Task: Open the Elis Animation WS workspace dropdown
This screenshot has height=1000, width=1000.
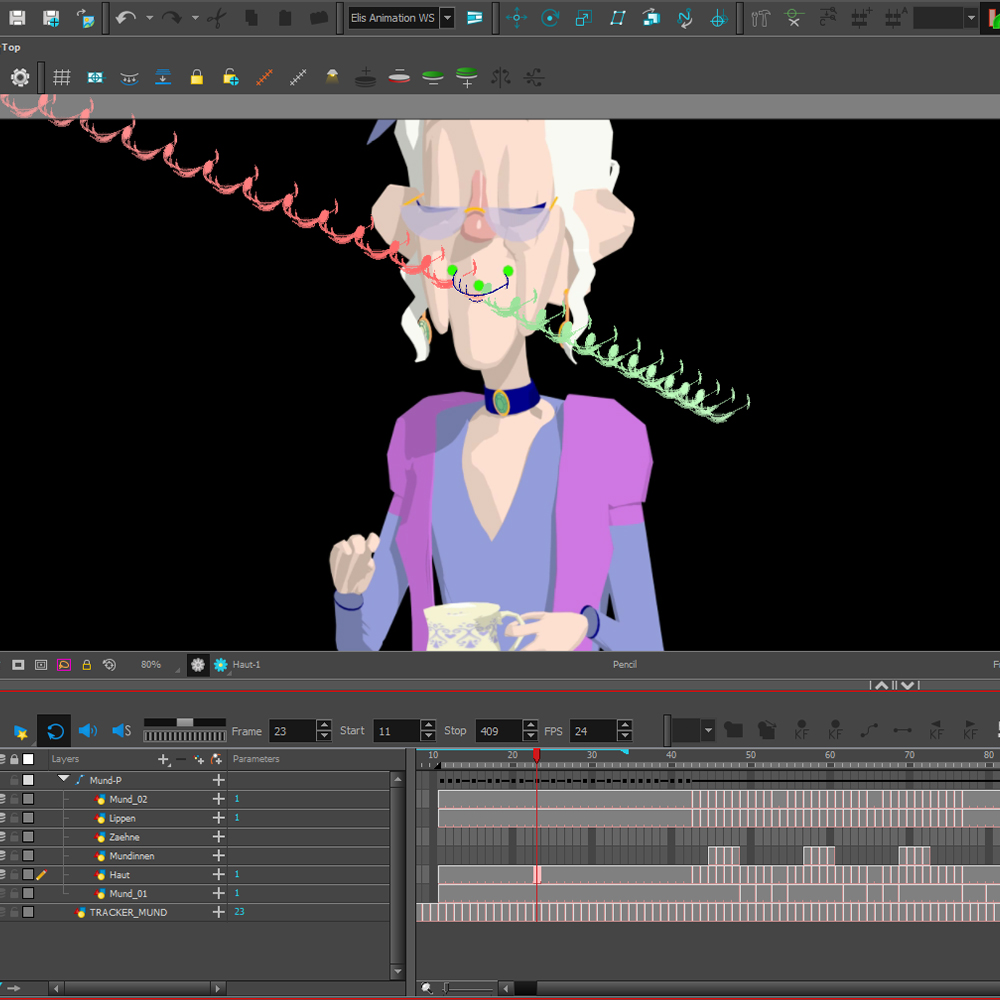Action: [448, 18]
